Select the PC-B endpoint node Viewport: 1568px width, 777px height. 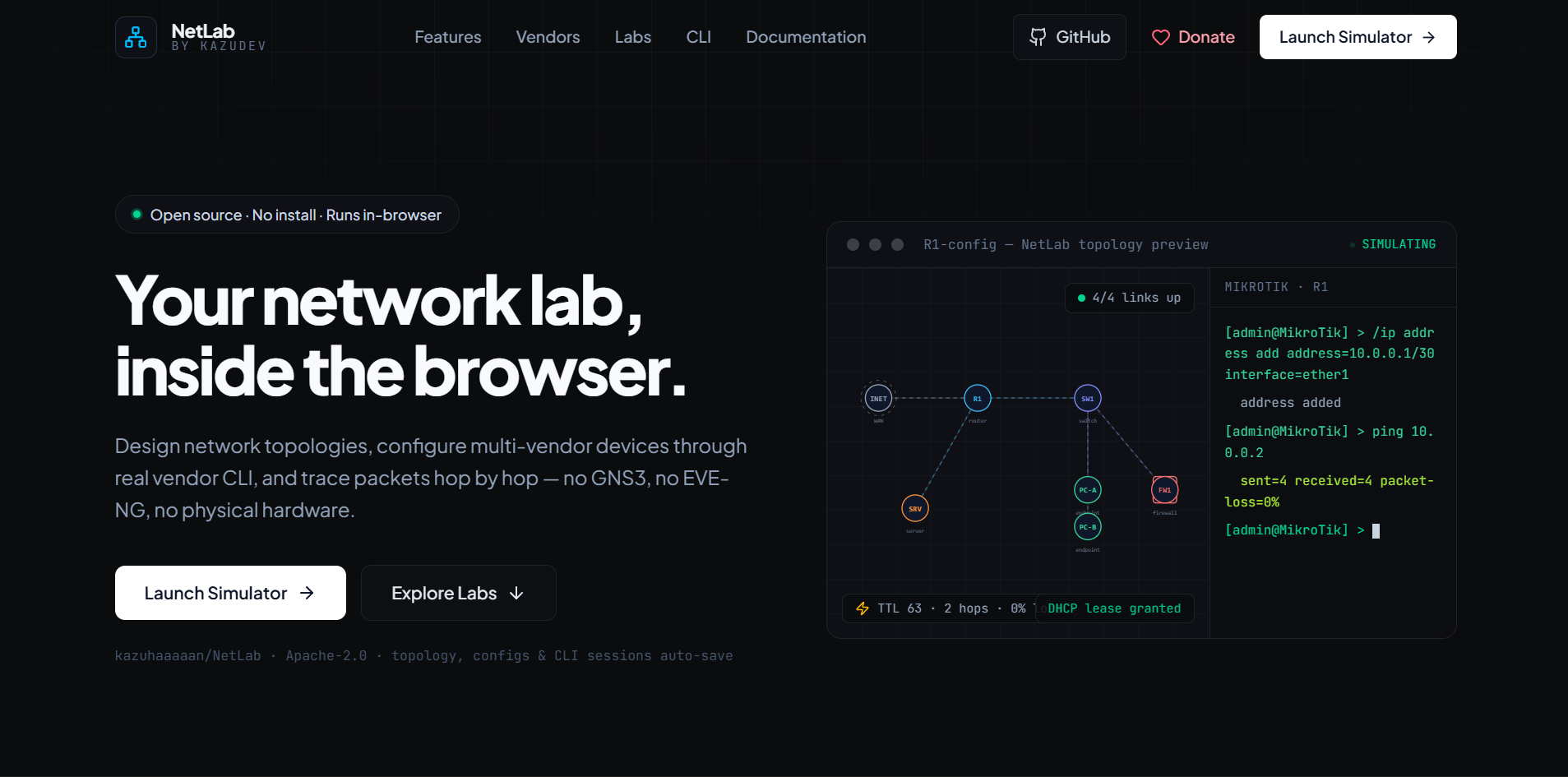tap(1087, 527)
